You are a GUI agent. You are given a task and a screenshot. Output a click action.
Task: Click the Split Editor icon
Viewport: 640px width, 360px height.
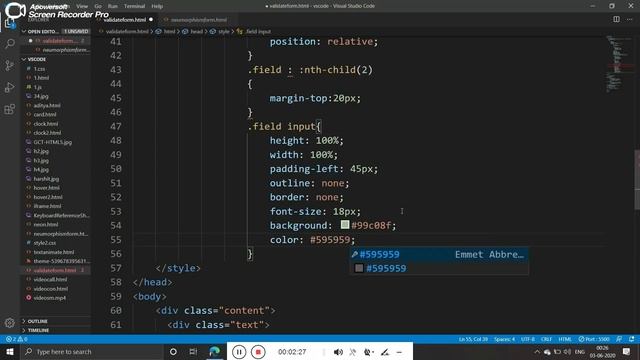pos(616,19)
